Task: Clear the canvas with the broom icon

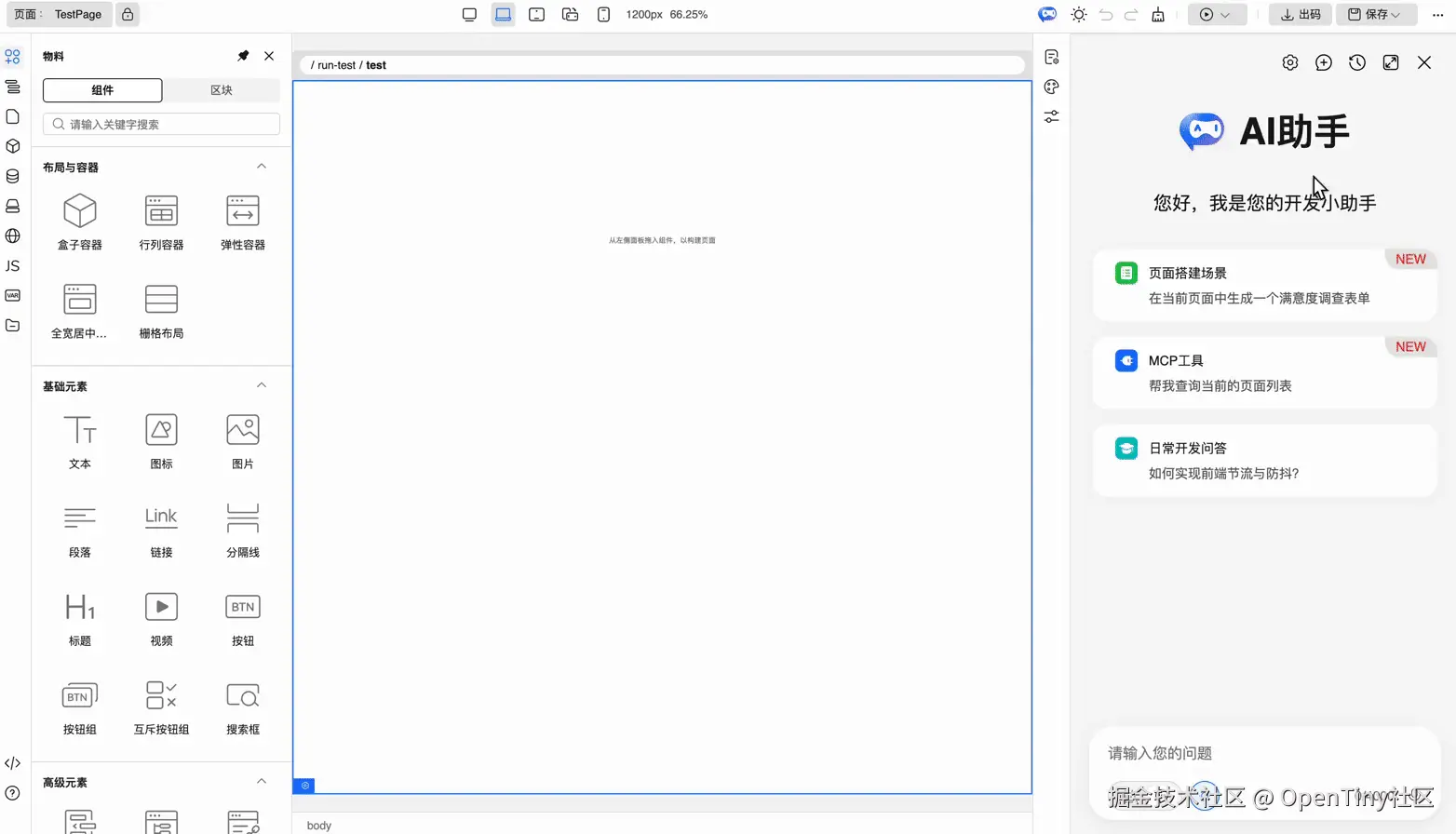Action: [1158, 15]
